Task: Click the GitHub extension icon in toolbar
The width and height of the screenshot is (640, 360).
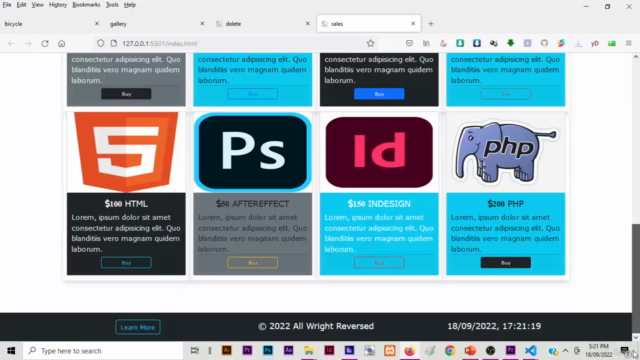Action: pos(544,43)
